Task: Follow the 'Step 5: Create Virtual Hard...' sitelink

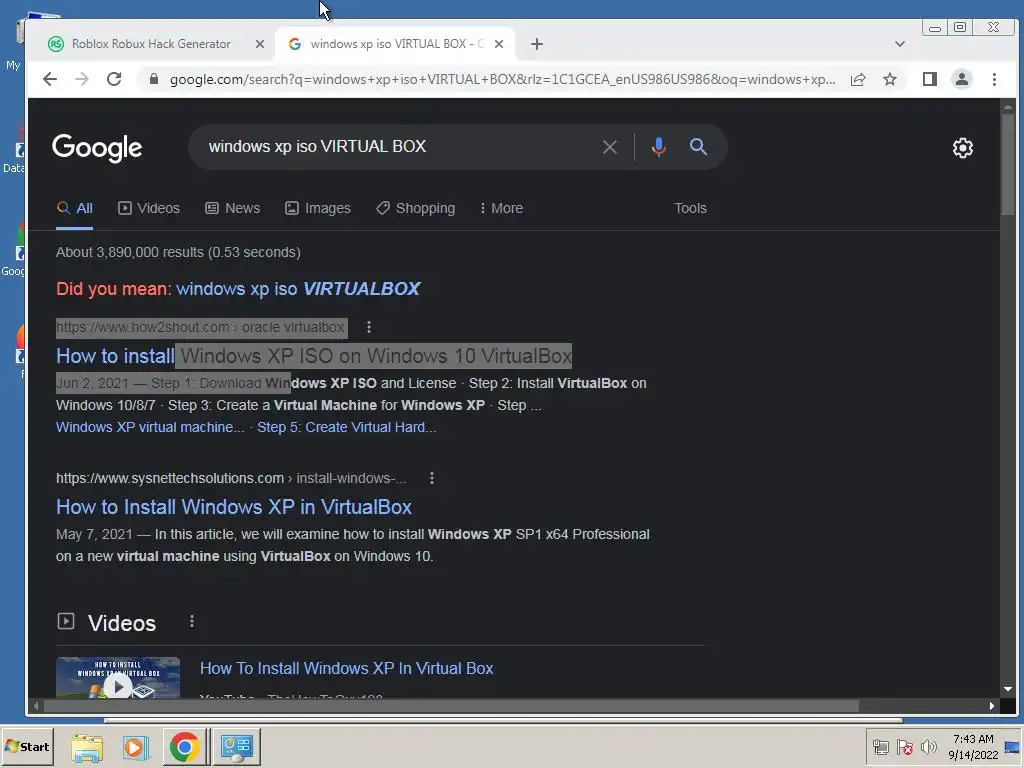Action: pyautogui.click(x=347, y=427)
